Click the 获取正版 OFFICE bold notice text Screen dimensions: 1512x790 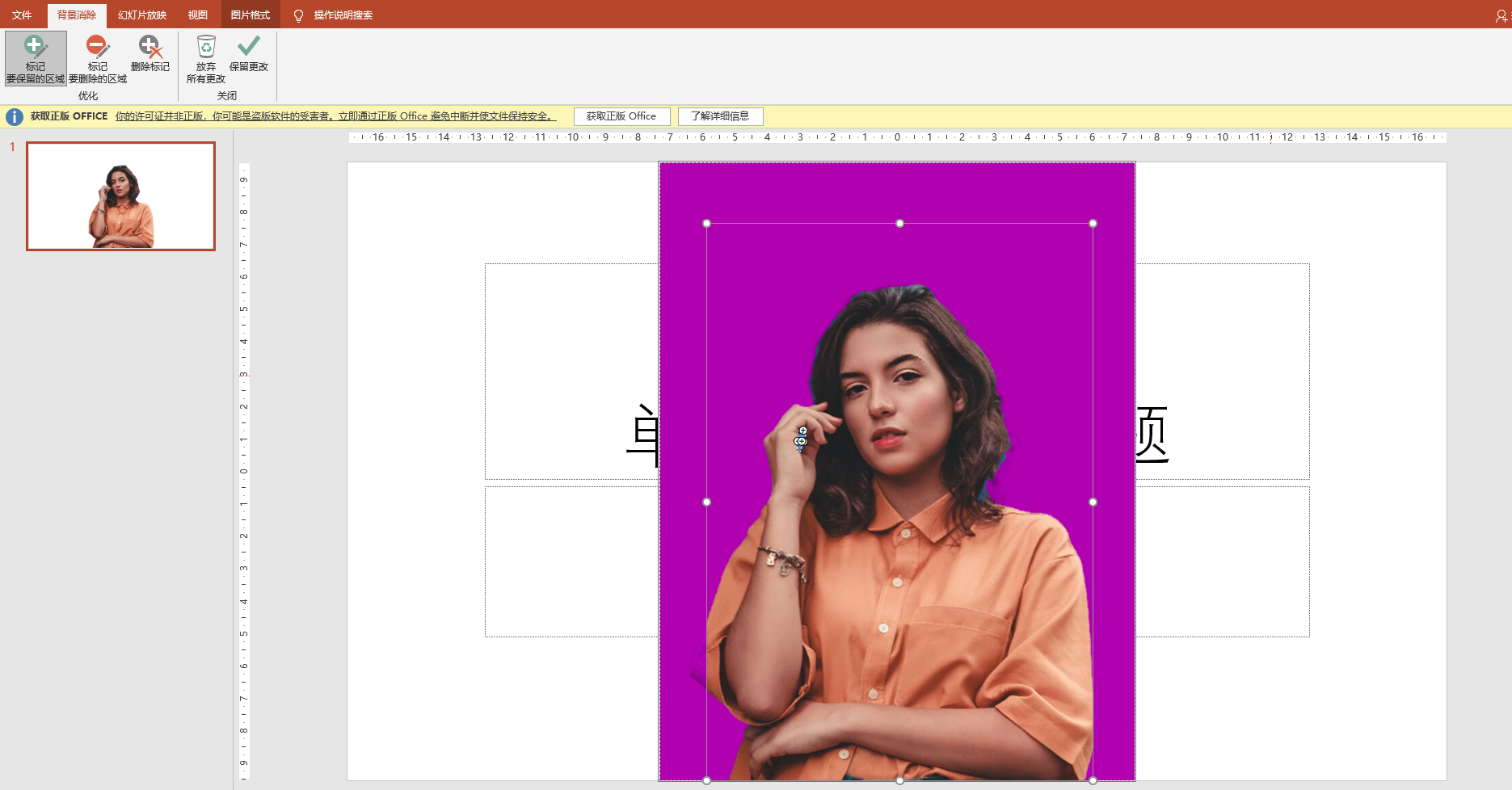click(69, 116)
